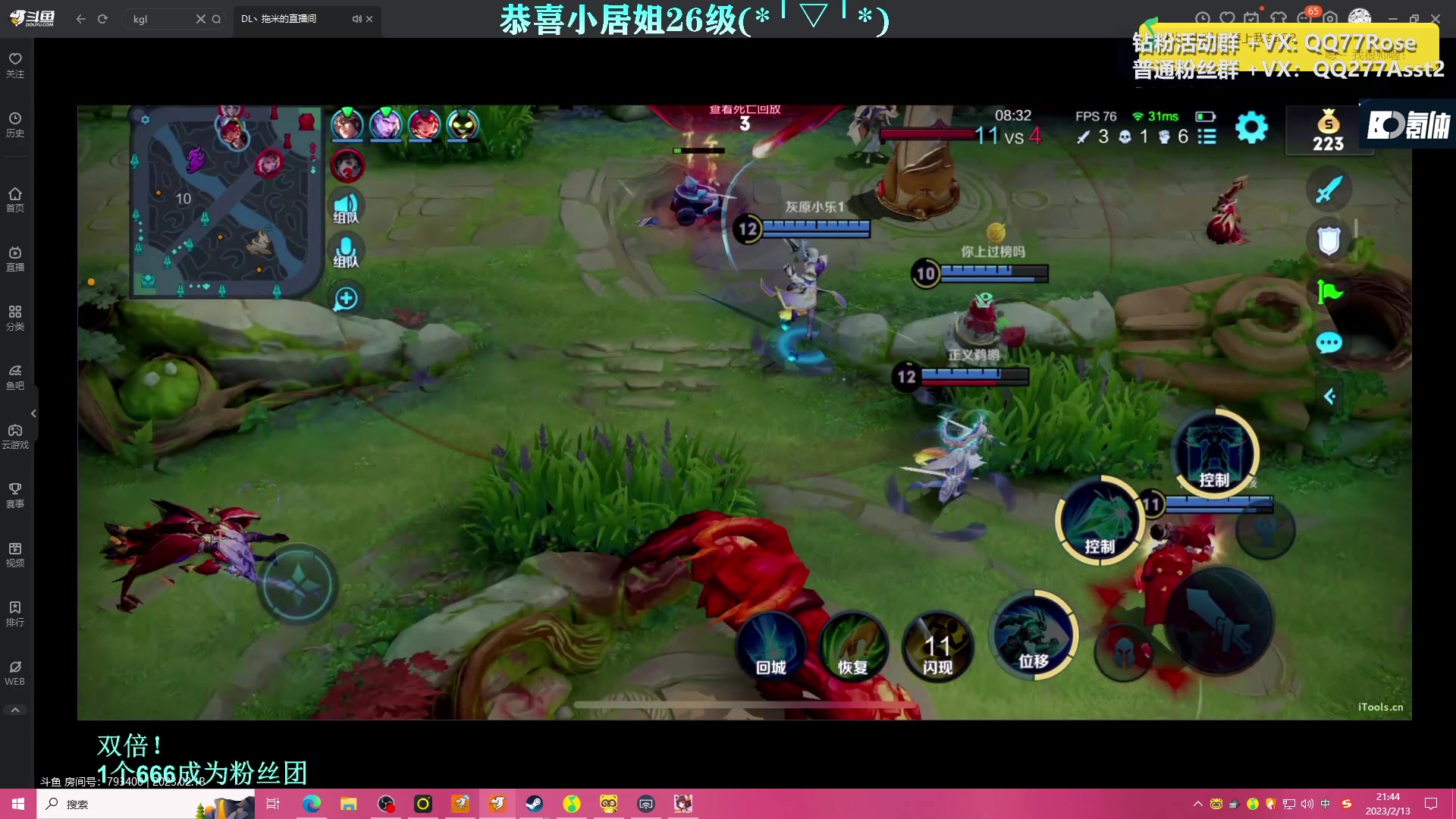Tap the 位移 dash skill button

[1033, 635]
